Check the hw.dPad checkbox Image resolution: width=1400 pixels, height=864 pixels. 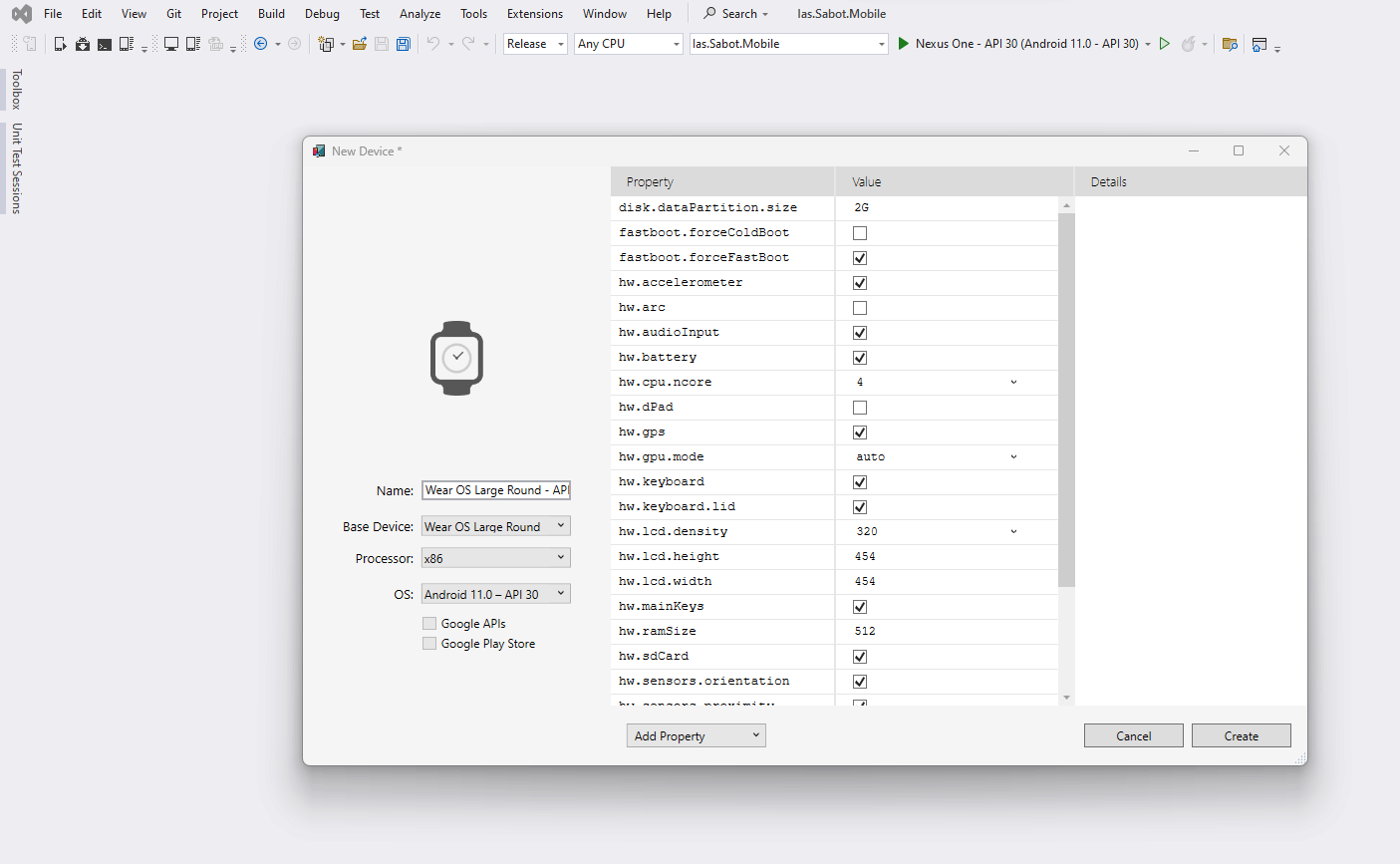pos(860,408)
